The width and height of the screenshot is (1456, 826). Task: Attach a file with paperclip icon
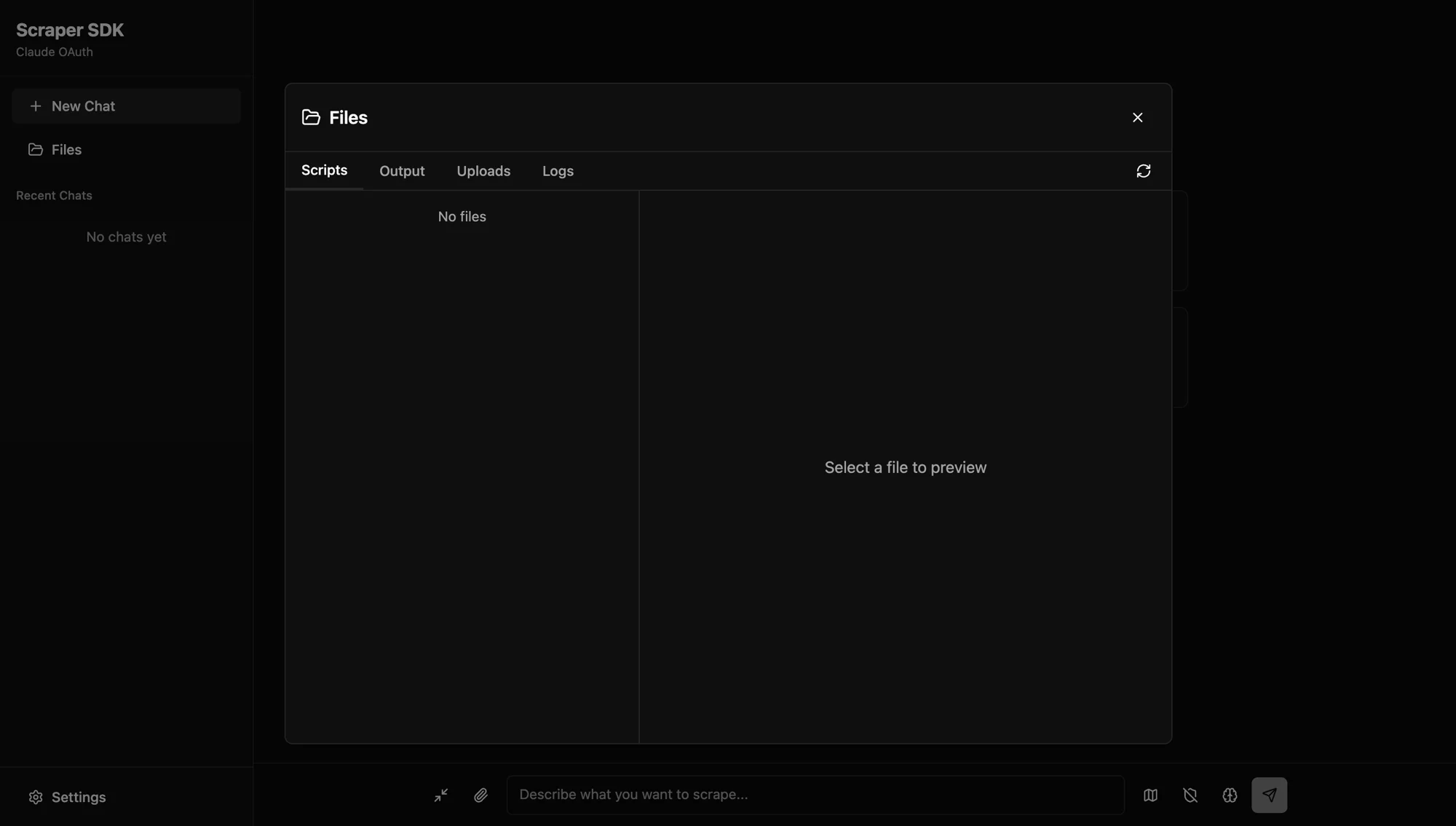(480, 795)
